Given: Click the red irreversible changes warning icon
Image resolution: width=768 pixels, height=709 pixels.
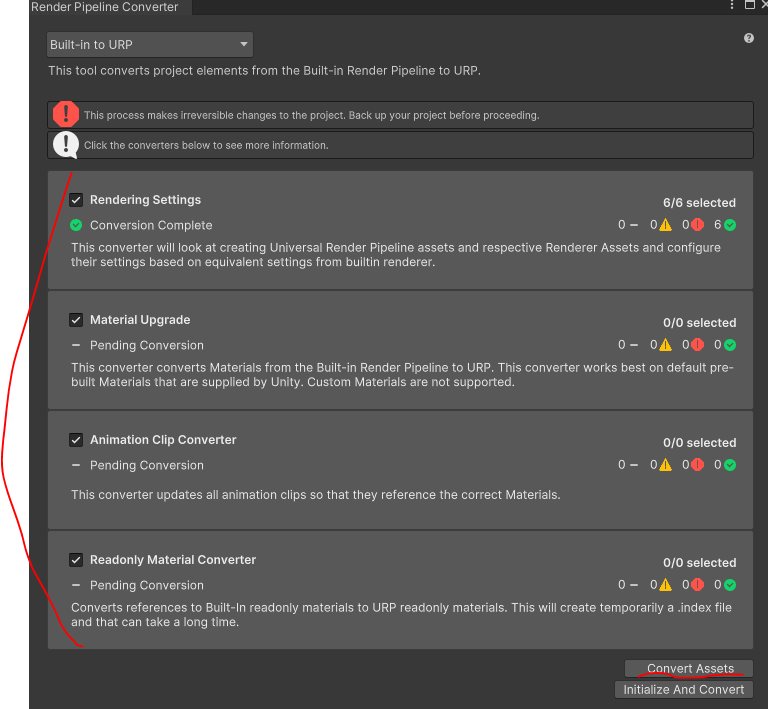Looking at the screenshot, I should [x=66, y=114].
